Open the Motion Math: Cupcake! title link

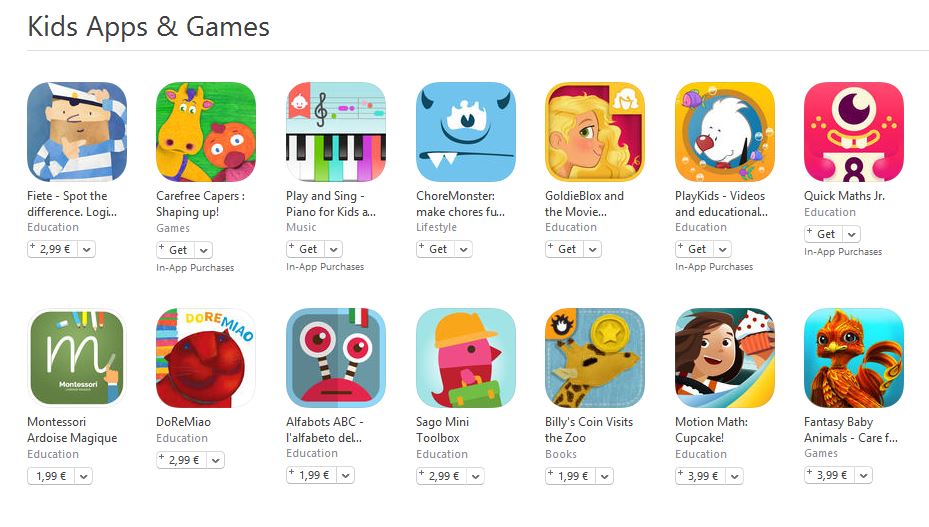[x=711, y=430]
